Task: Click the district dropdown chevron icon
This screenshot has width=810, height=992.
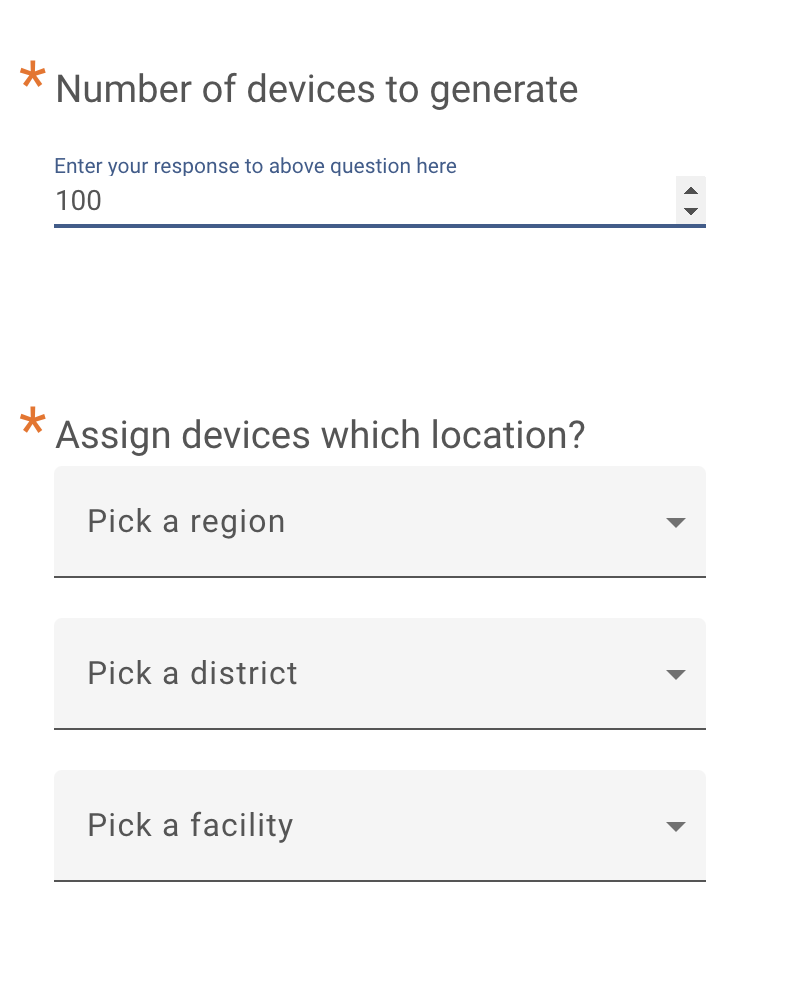Action: [676, 674]
